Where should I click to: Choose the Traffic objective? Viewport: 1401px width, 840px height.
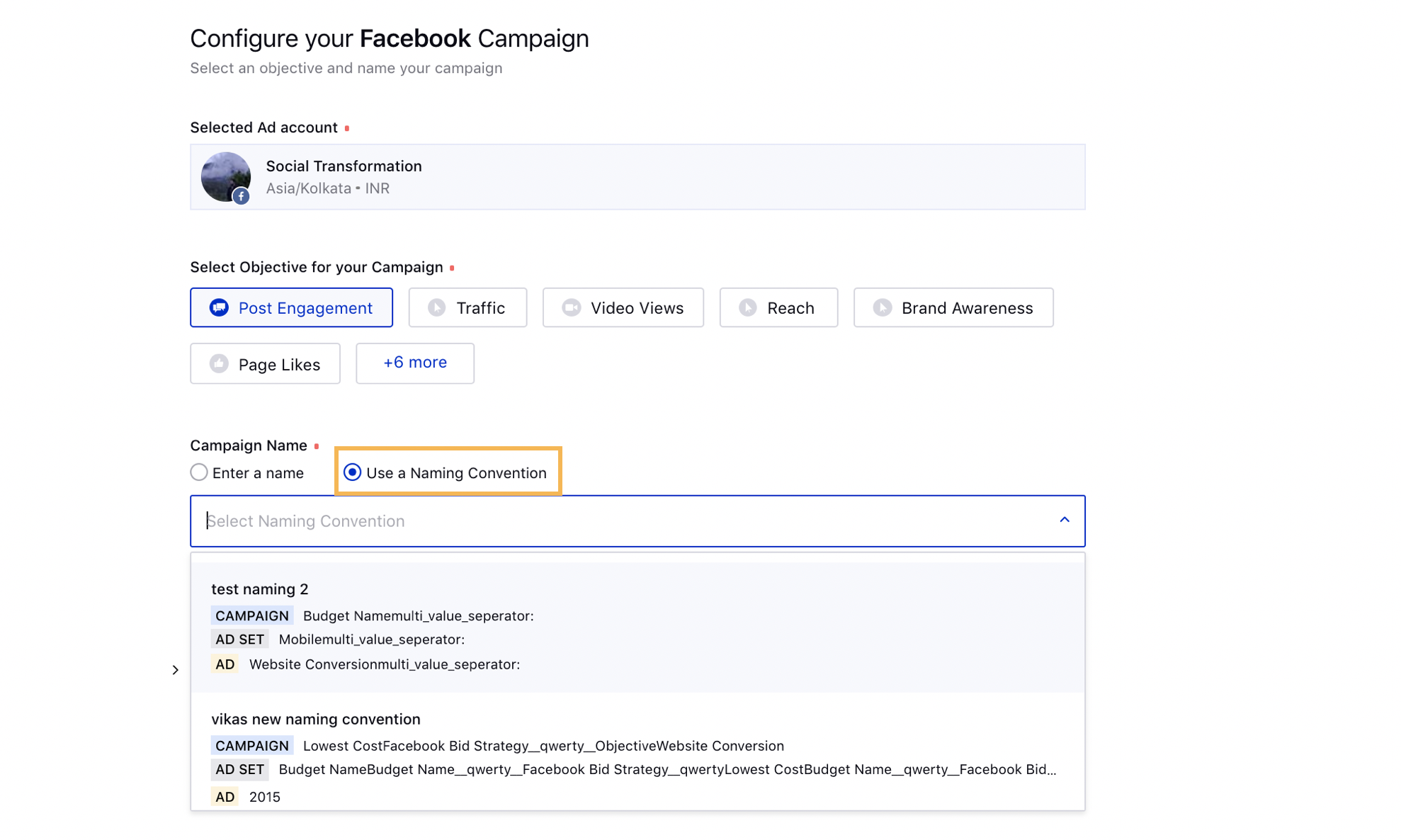coord(467,307)
